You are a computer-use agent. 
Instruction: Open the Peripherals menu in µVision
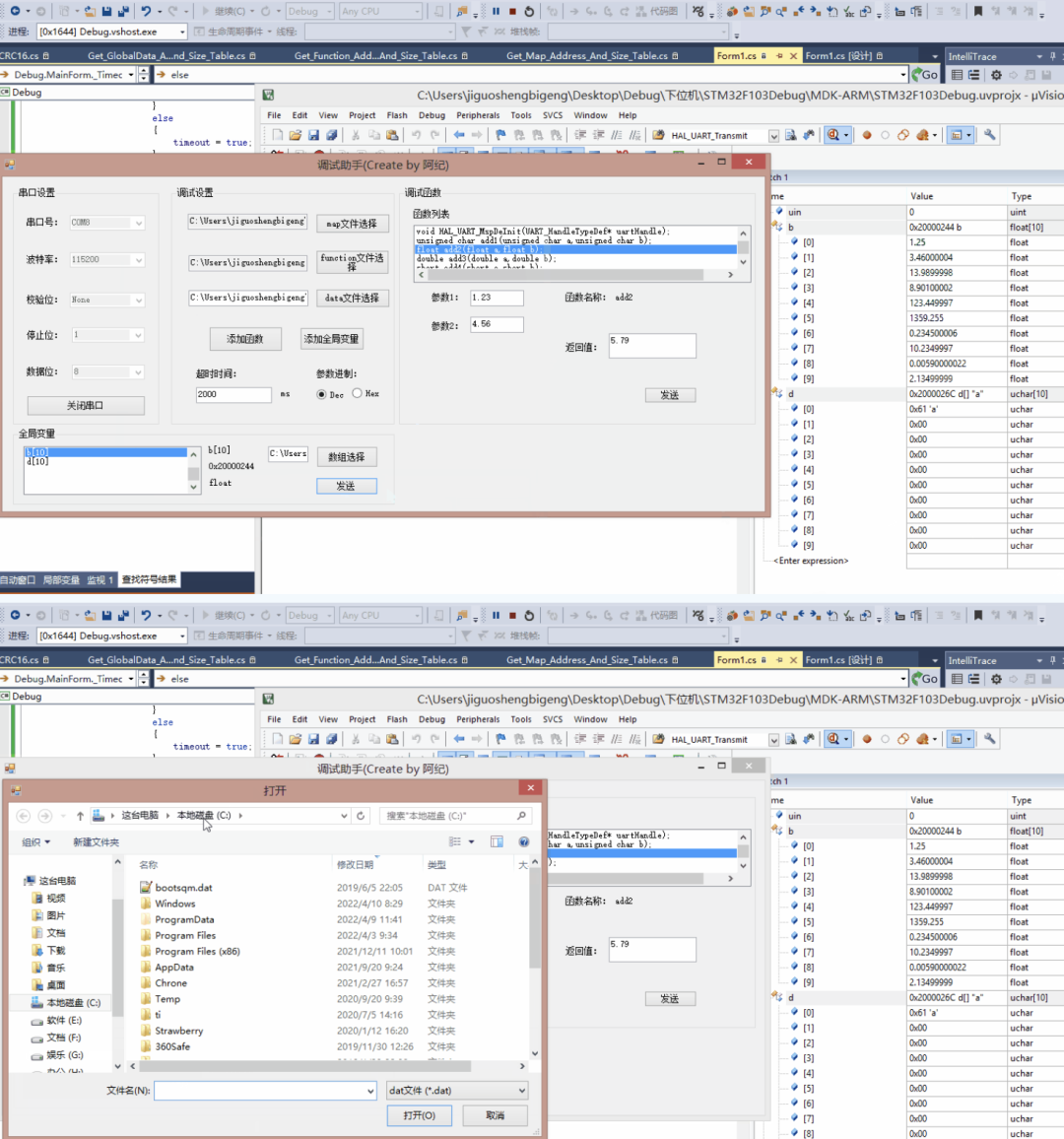coord(479,114)
